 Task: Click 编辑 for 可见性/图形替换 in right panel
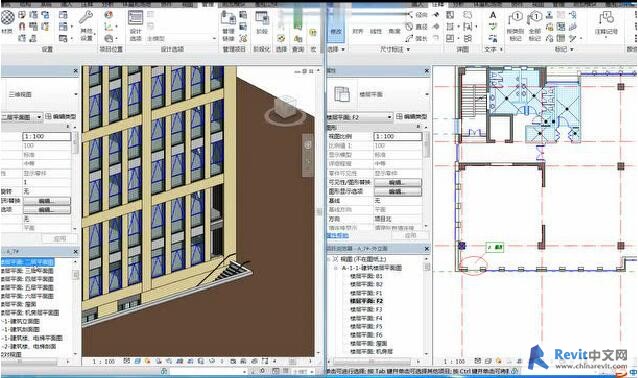click(x=398, y=182)
